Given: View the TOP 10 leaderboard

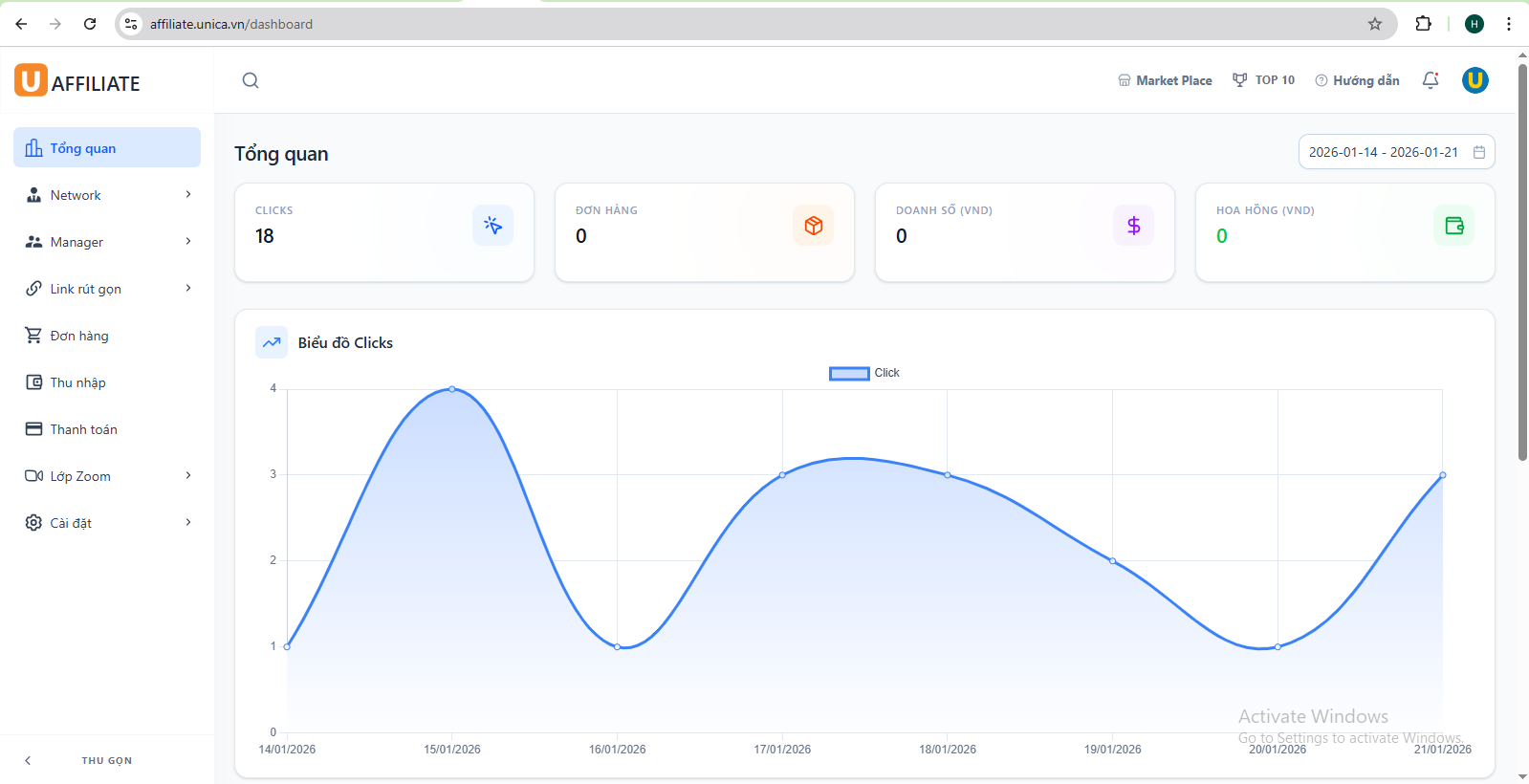Looking at the screenshot, I should pos(1263,80).
